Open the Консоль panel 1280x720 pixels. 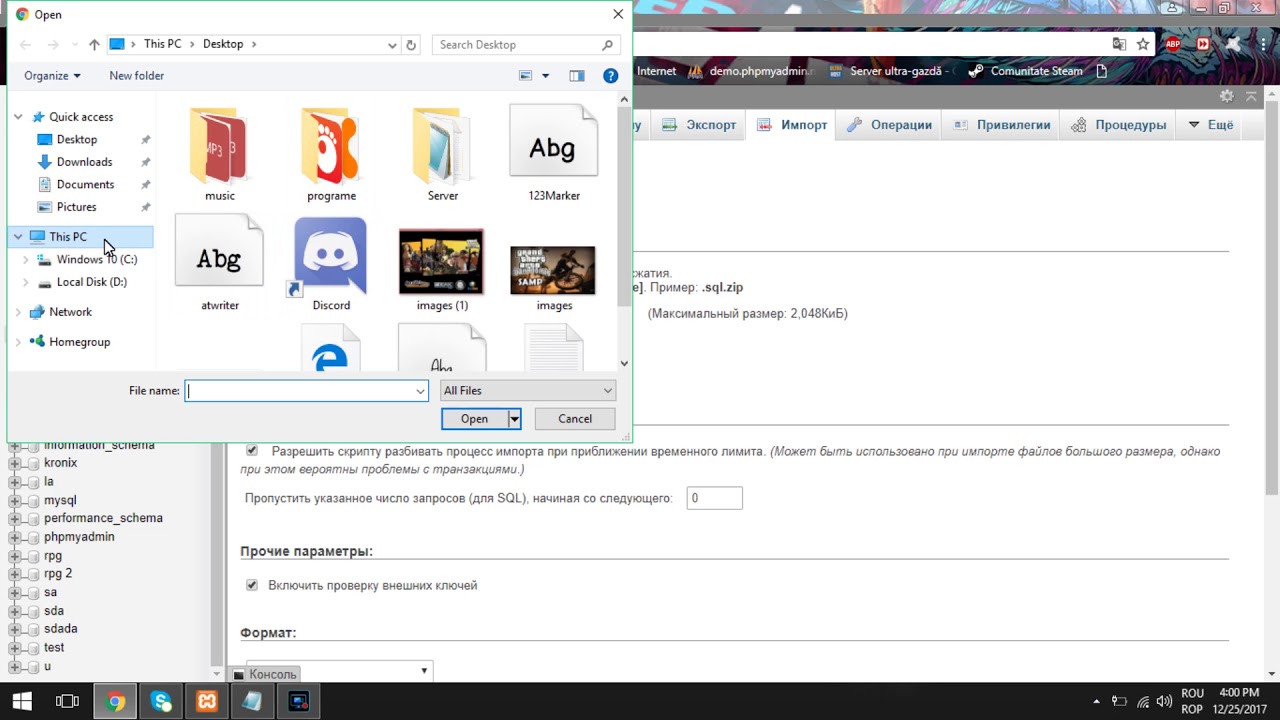[x=265, y=674]
